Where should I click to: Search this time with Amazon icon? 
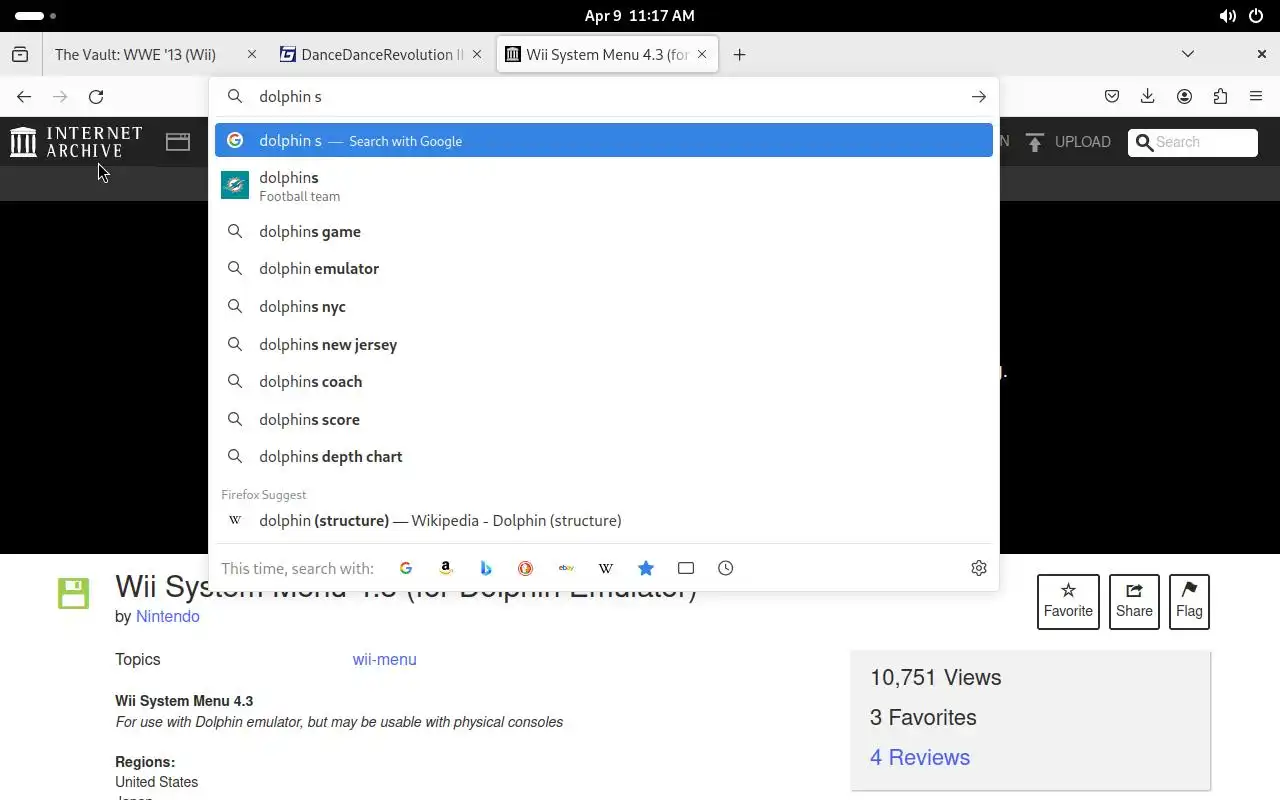click(x=446, y=568)
